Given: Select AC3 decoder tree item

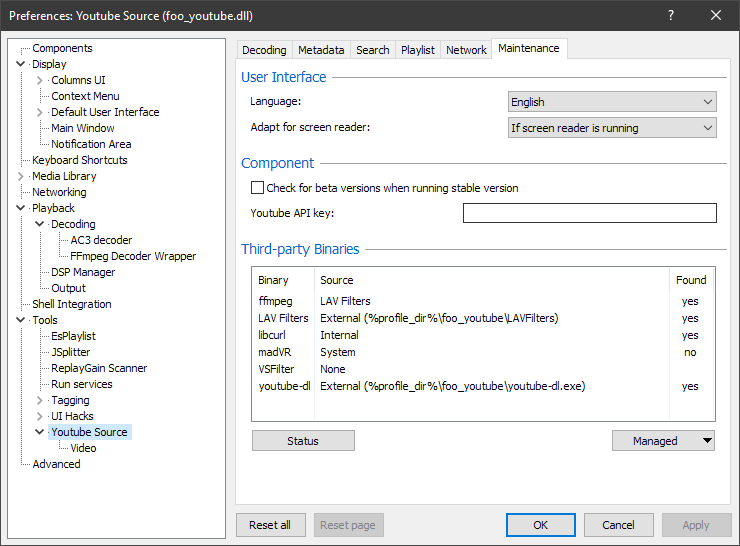Looking at the screenshot, I should click(101, 240).
